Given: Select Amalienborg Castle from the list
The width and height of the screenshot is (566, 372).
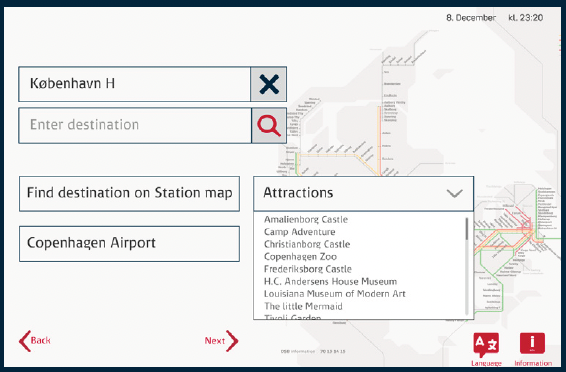Looking at the screenshot, I should (x=306, y=219).
